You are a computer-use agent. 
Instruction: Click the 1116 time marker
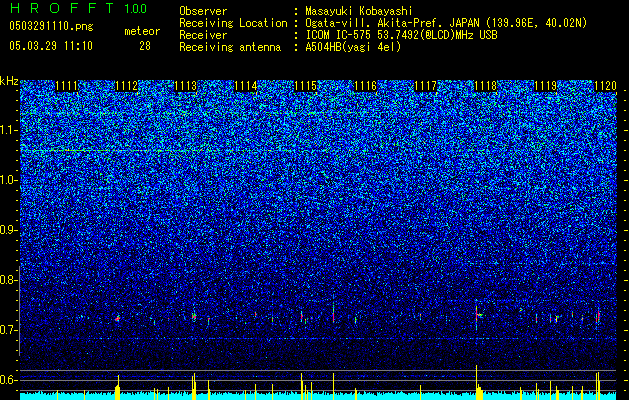(366, 86)
